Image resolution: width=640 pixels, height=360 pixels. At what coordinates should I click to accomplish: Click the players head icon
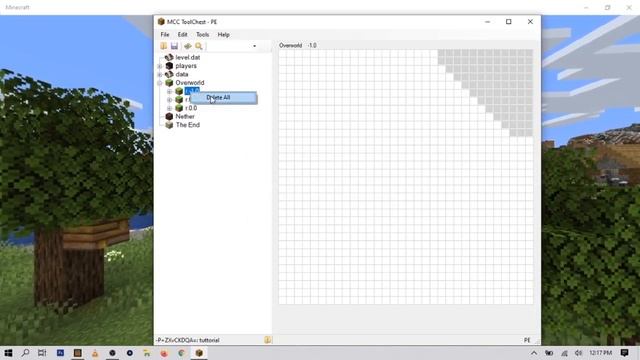click(x=169, y=66)
